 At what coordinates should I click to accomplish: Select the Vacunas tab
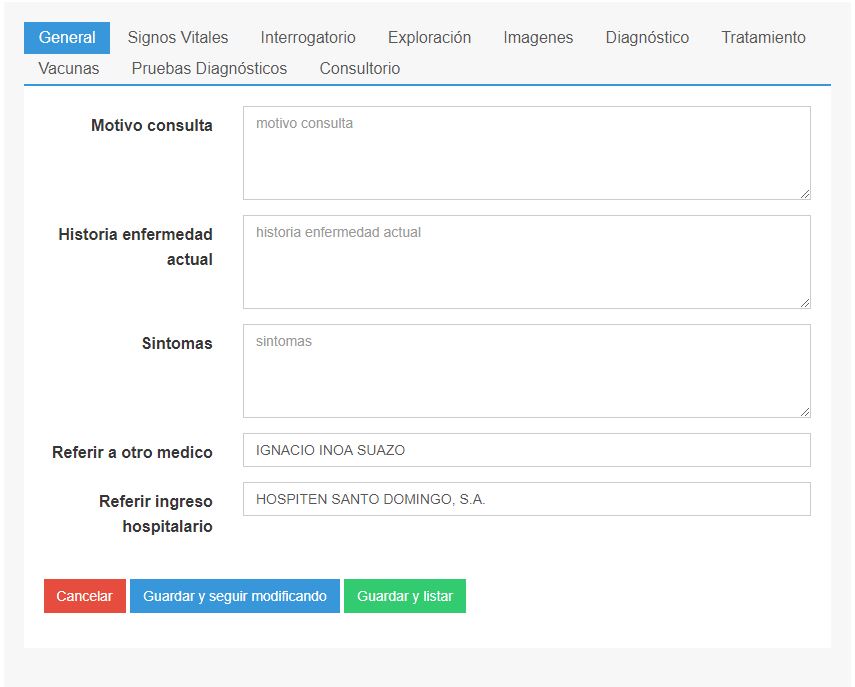pos(69,69)
